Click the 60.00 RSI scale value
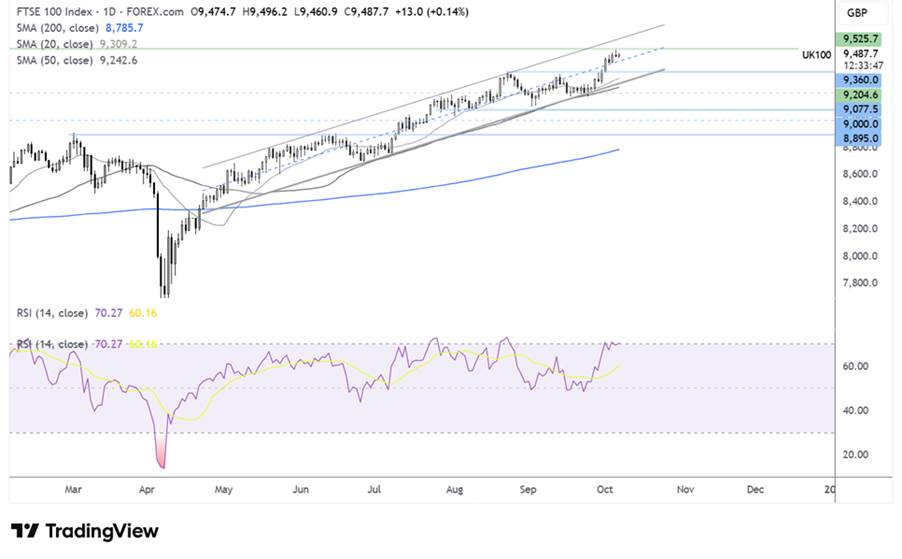Image resolution: width=902 pixels, height=559 pixels. (856, 366)
